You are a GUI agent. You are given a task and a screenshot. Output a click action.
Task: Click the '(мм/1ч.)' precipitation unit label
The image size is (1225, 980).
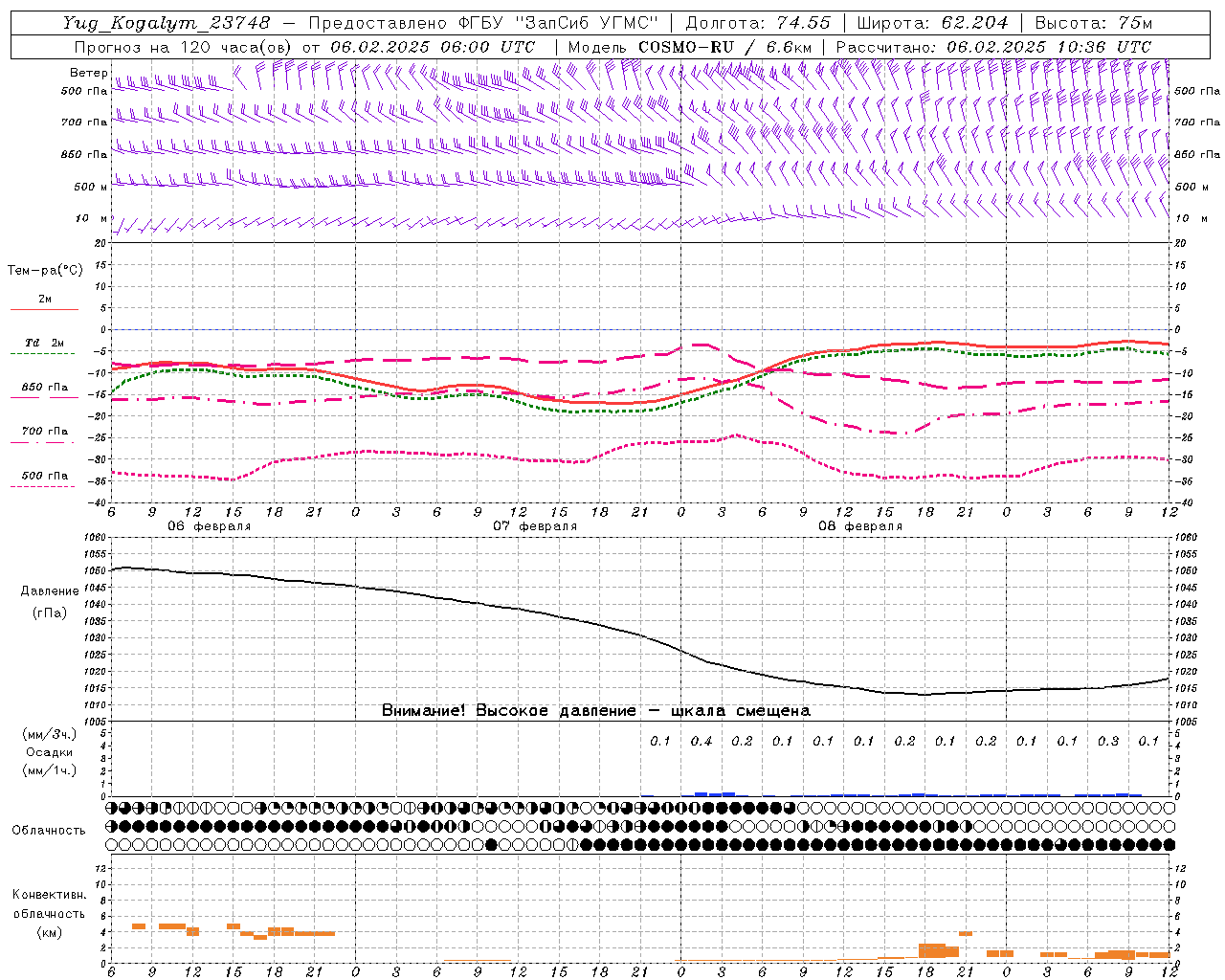pos(49,770)
